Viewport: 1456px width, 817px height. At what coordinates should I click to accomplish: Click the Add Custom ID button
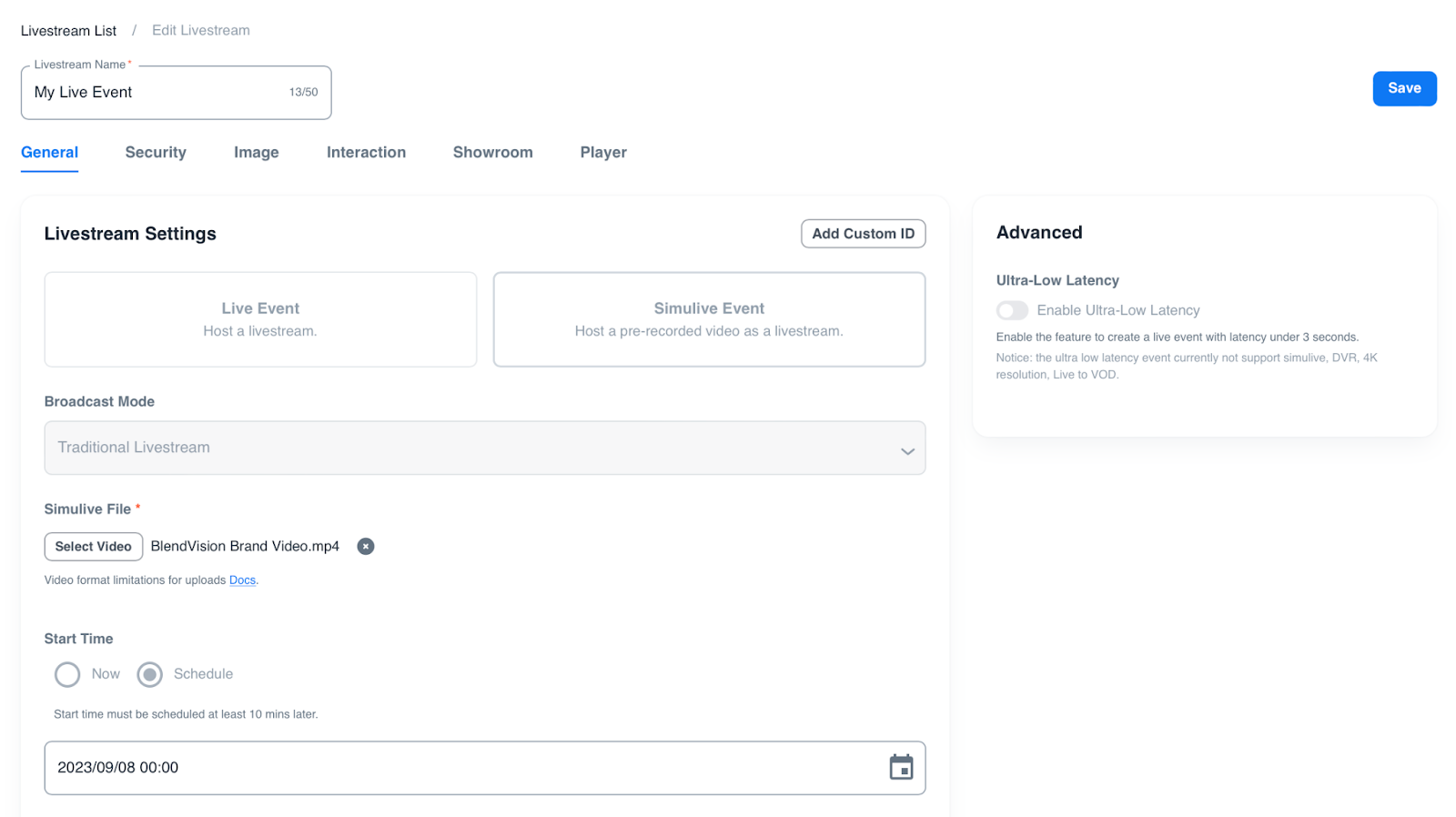[x=863, y=234]
